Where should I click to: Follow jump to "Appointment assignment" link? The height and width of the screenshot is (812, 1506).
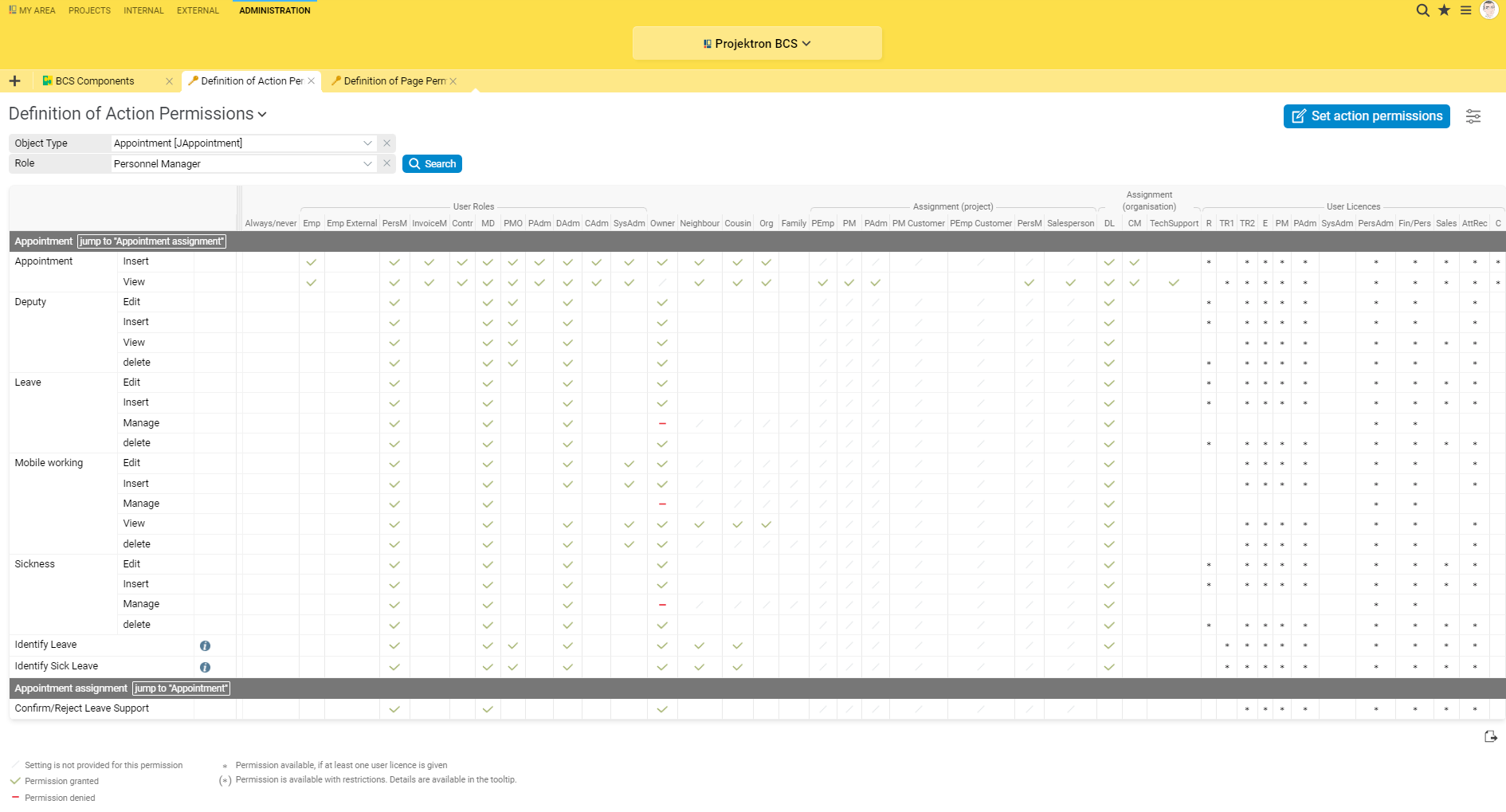coord(151,241)
